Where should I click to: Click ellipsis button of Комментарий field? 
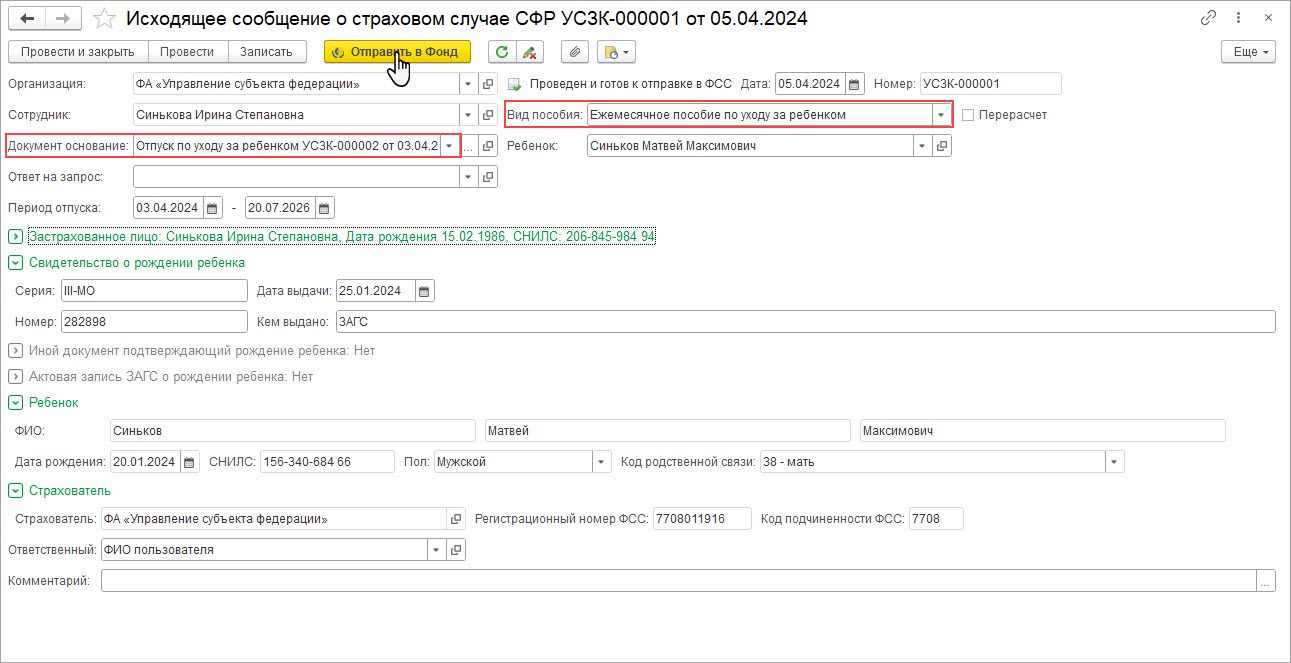[x=1266, y=581]
